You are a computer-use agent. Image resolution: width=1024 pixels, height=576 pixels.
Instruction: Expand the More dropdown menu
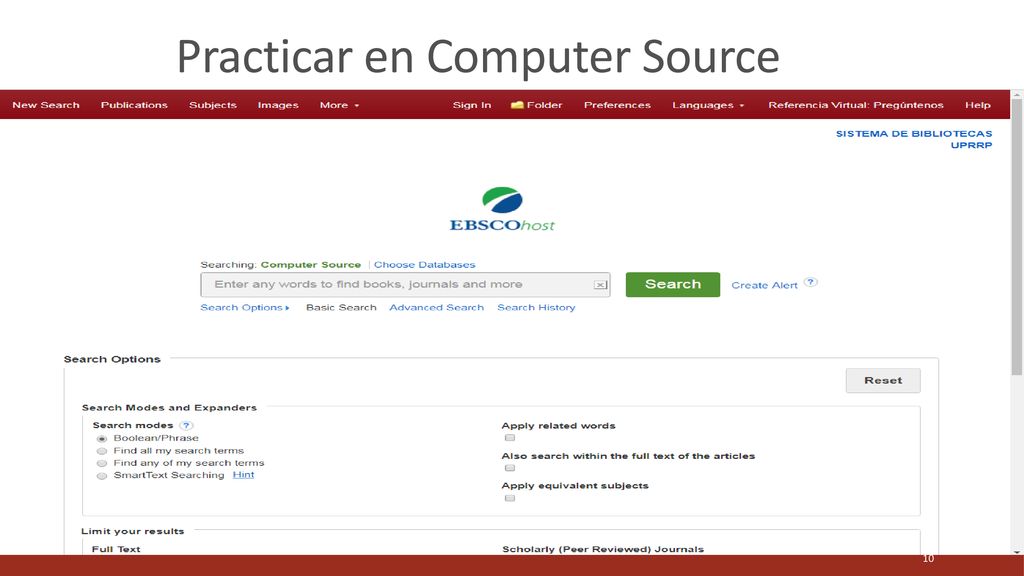click(x=339, y=104)
